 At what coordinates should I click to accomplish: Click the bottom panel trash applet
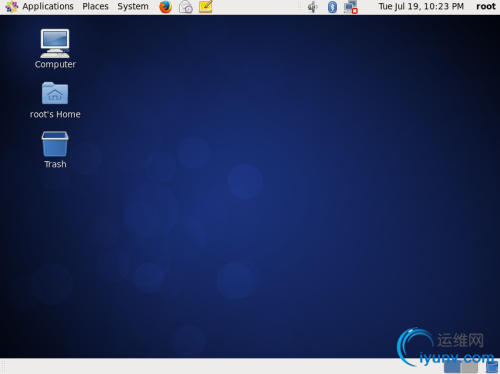492,367
